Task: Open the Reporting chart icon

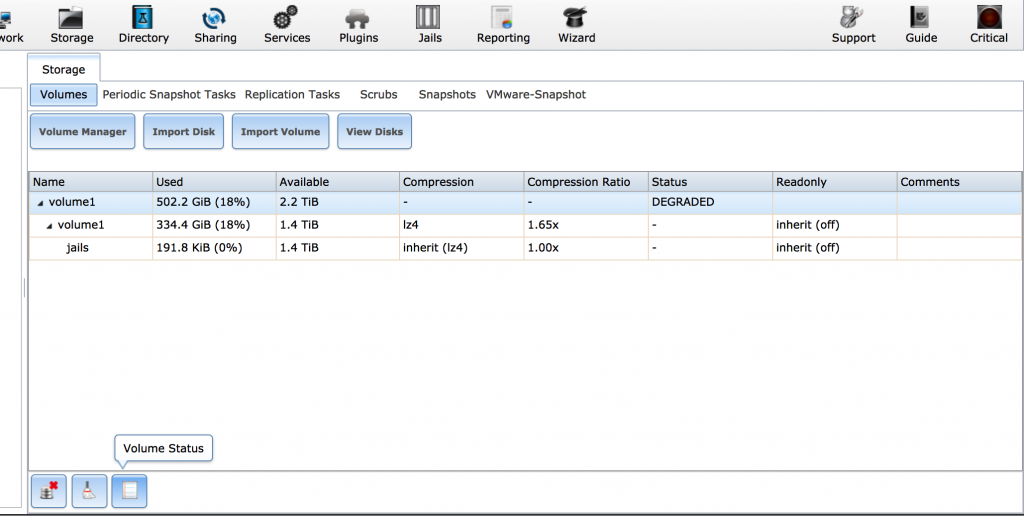Action: click(x=503, y=24)
